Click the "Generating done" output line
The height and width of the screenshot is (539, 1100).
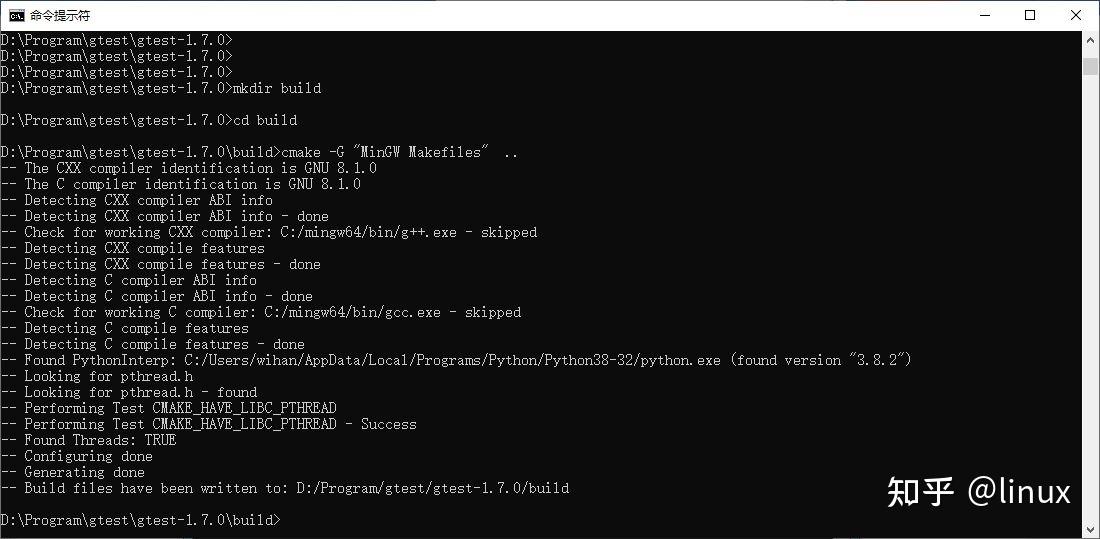tap(84, 472)
